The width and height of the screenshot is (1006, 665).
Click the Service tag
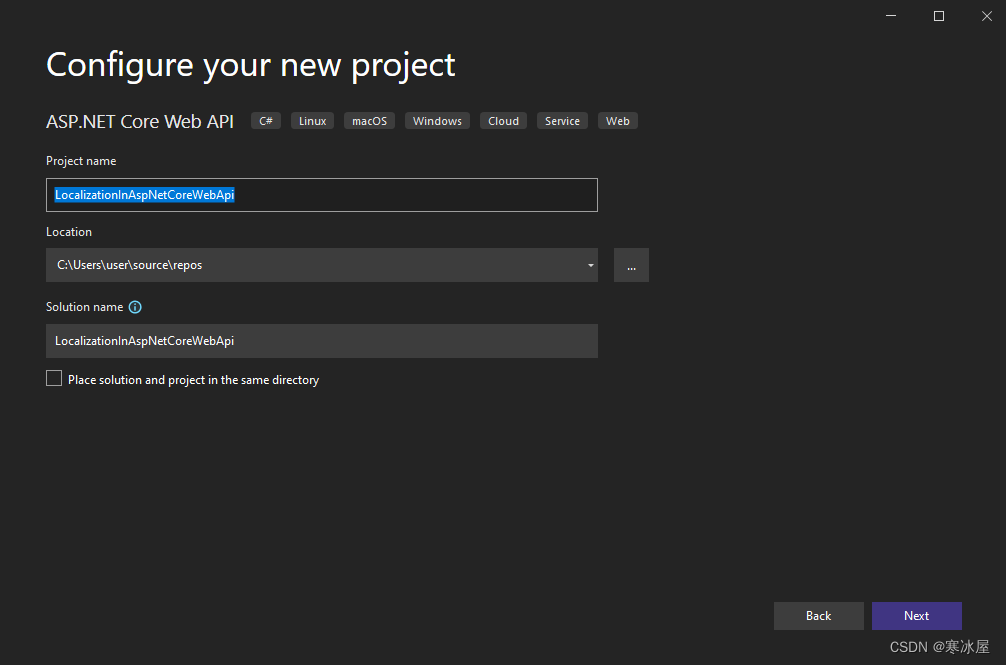coord(562,121)
